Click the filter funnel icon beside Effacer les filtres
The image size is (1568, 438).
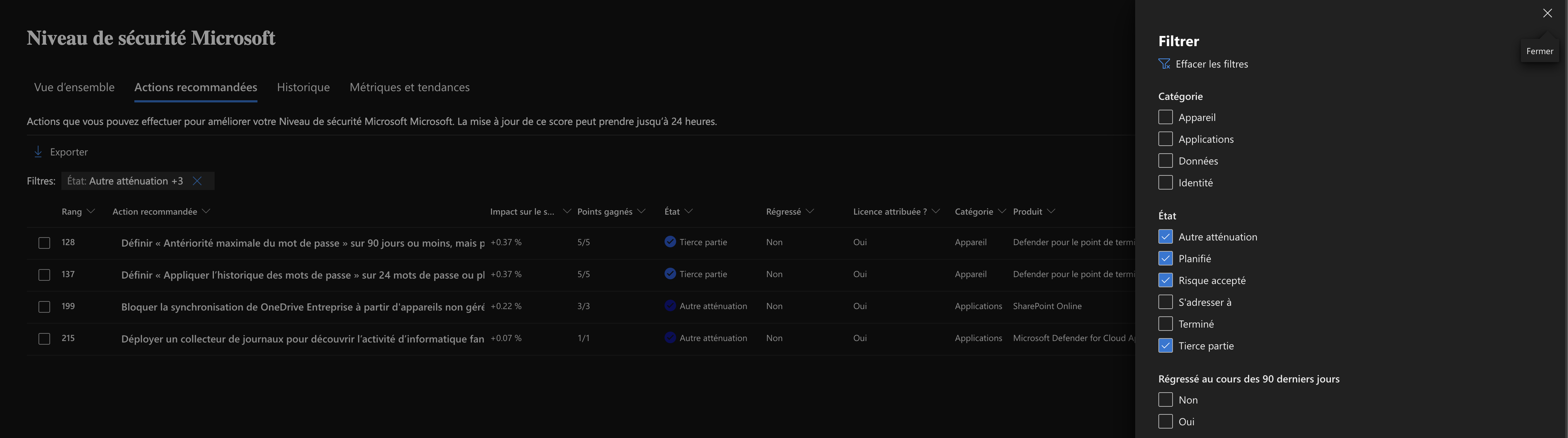1164,64
